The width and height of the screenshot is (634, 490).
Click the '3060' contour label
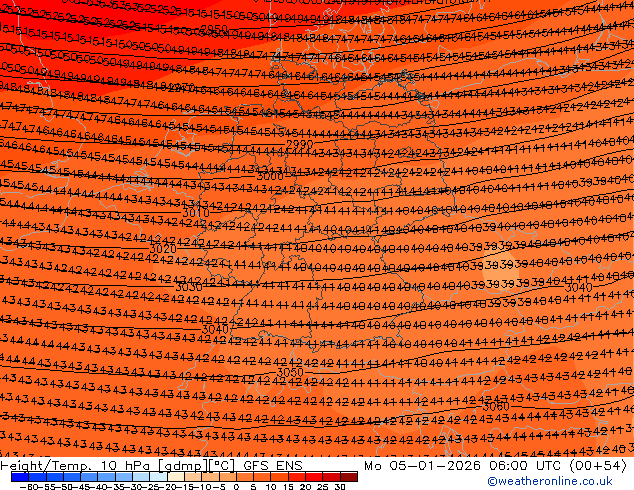[x=496, y=406]
